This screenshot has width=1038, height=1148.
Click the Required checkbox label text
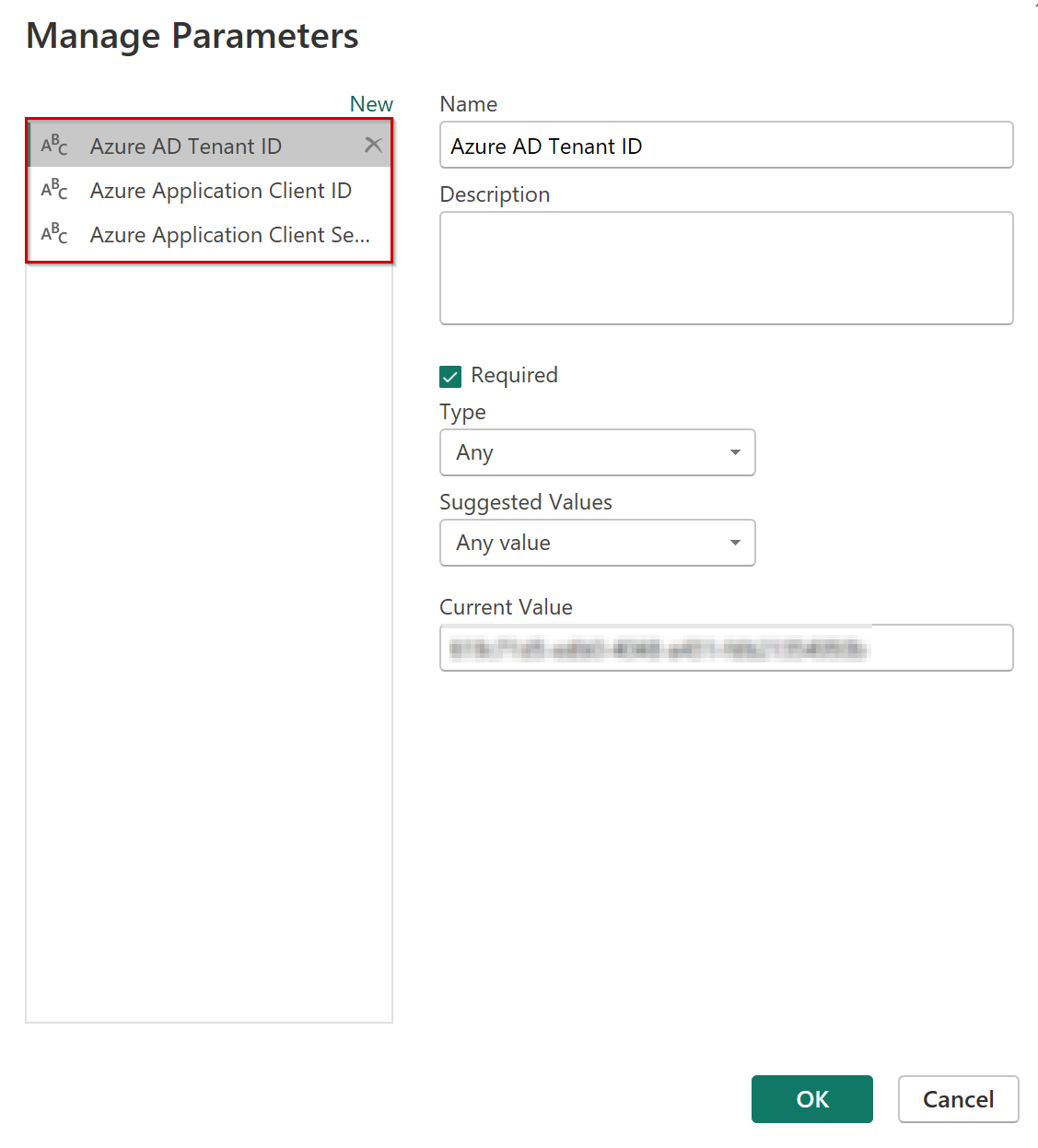click(514, 375)
